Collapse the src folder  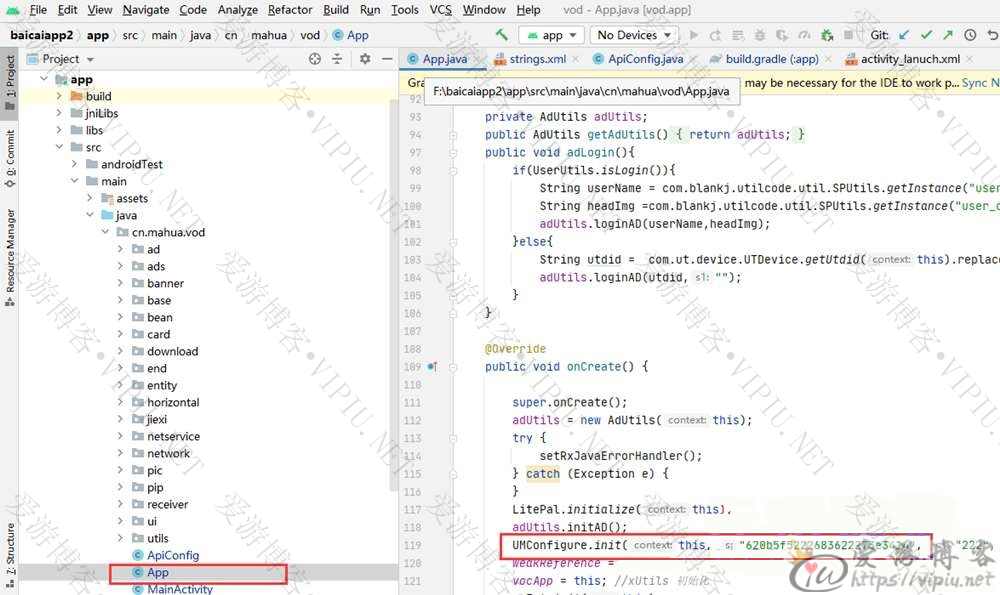point(59,147)
